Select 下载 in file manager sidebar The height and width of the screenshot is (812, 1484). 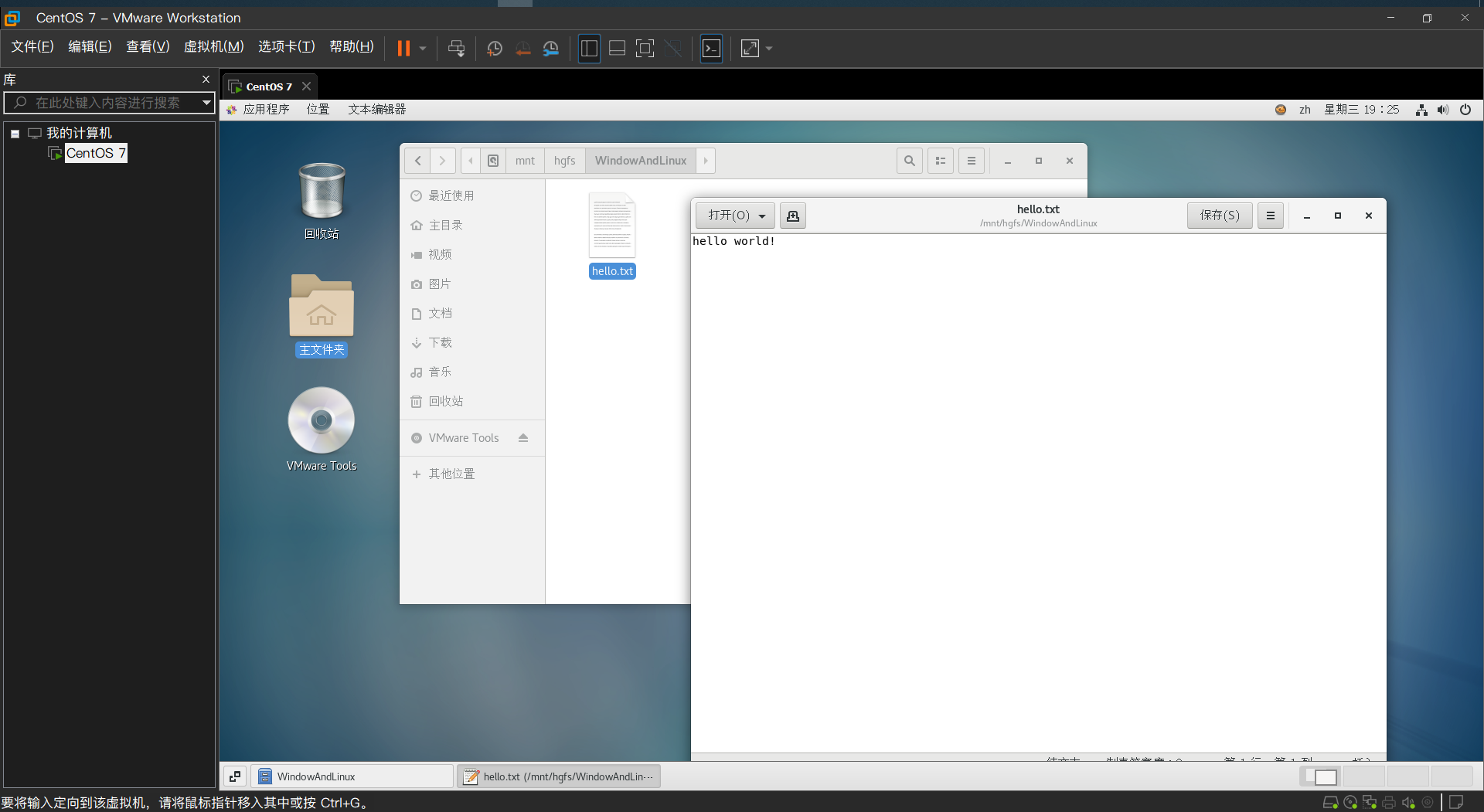point(472,343)
